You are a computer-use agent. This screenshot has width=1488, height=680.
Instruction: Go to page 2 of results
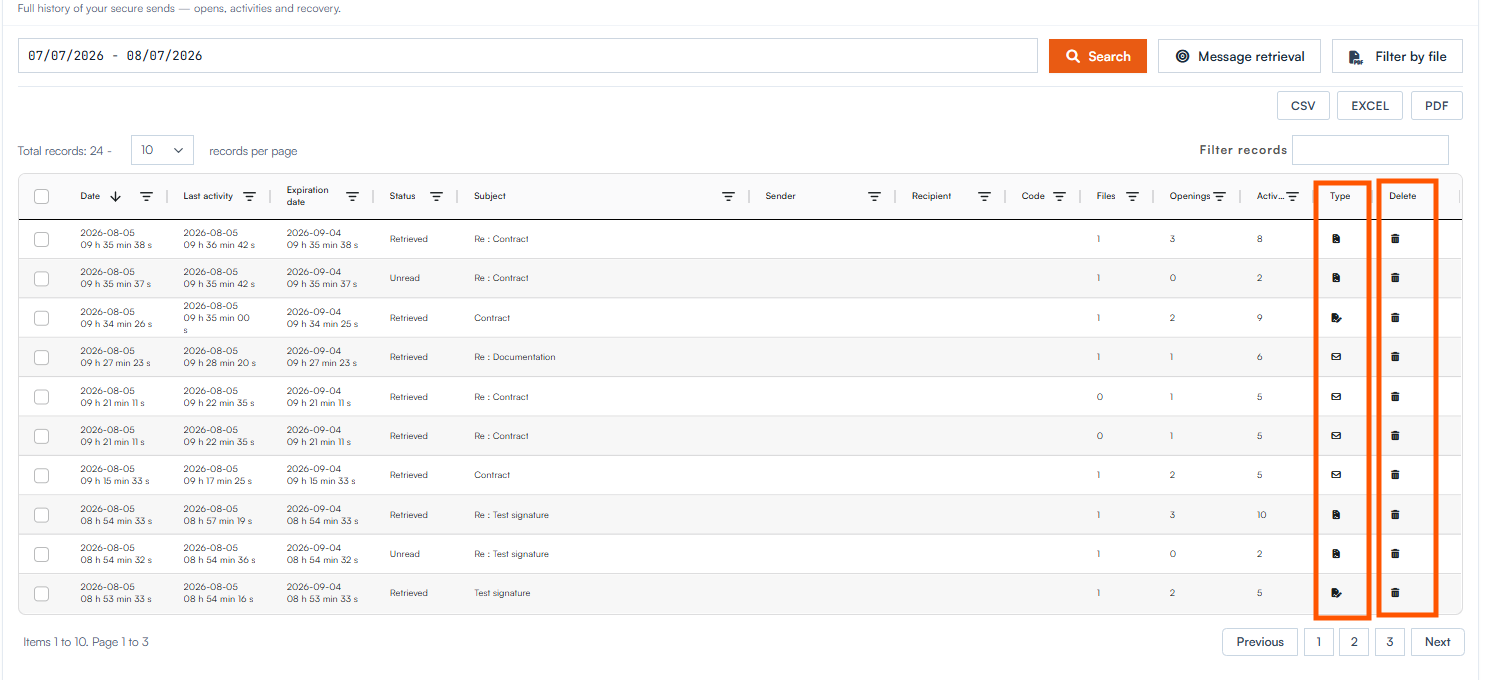(1353, 642)
